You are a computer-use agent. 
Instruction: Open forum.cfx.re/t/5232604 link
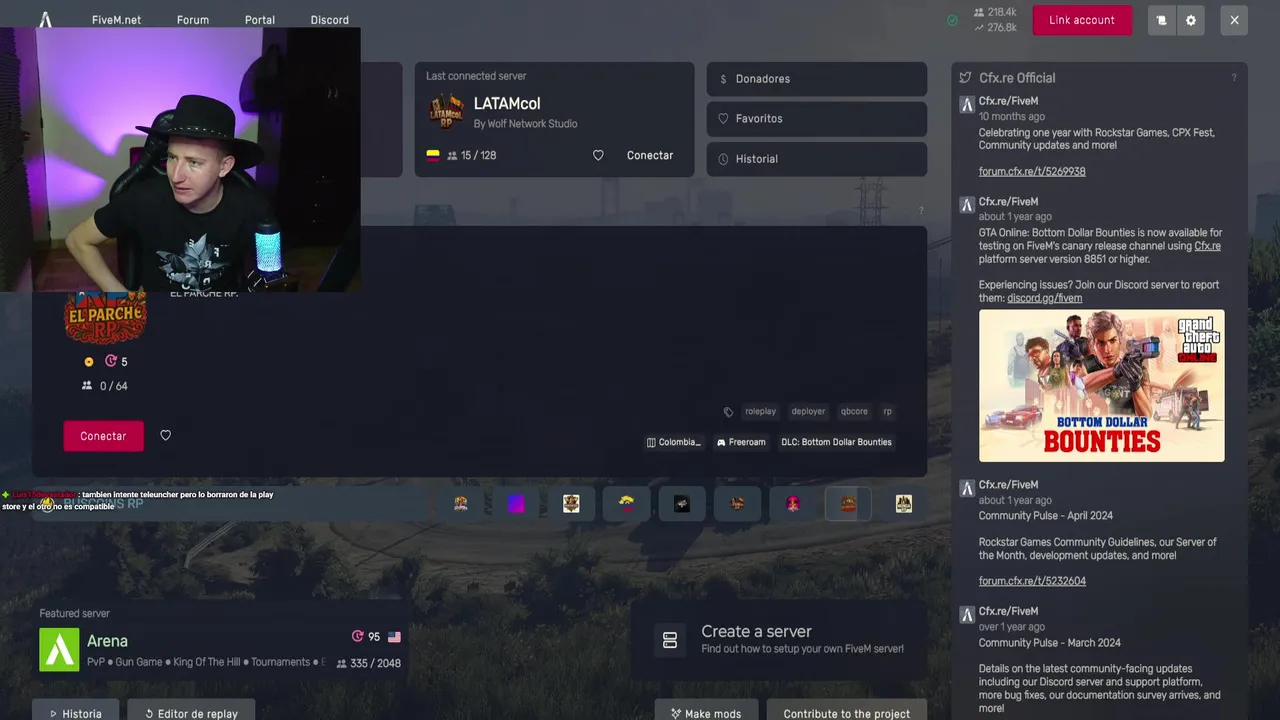coord(1032,581)
